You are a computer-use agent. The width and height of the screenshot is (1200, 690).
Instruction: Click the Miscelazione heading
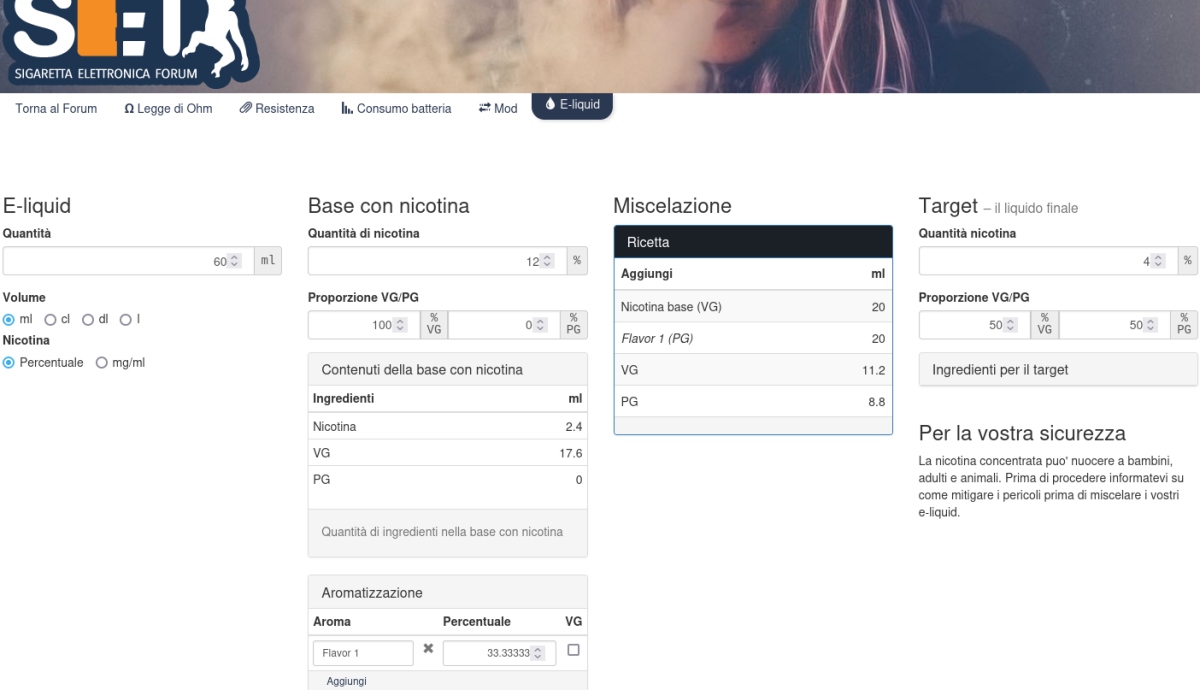672,206
